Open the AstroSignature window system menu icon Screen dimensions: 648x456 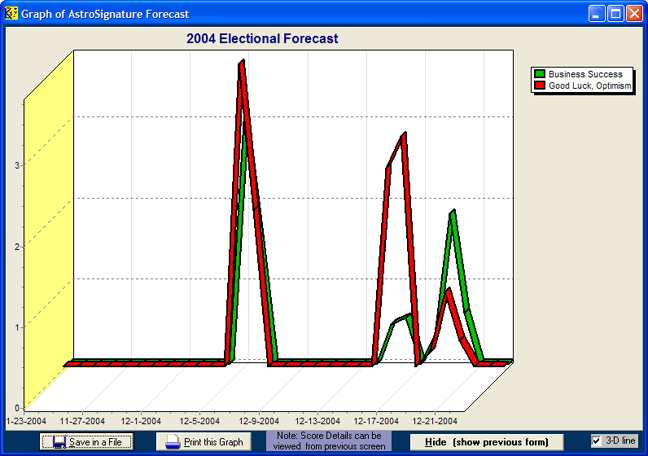click(x=11, y=14)
